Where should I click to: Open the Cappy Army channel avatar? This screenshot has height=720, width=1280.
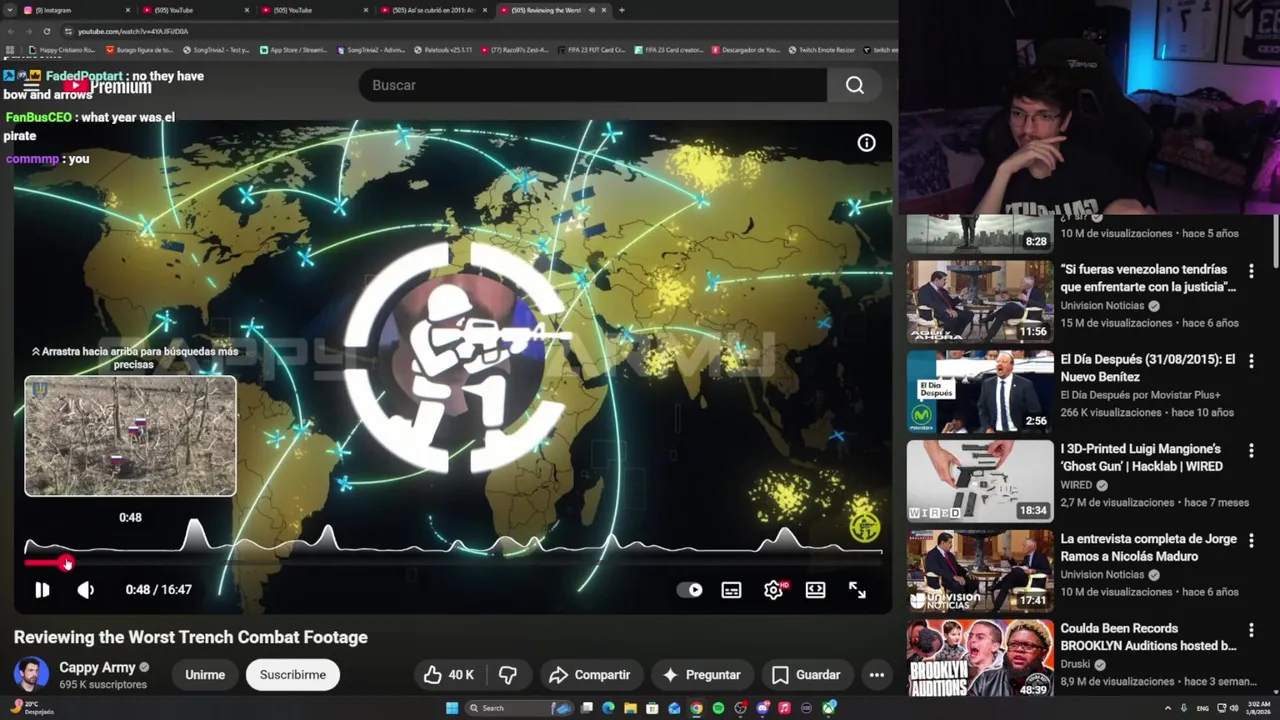click(31, 675)
